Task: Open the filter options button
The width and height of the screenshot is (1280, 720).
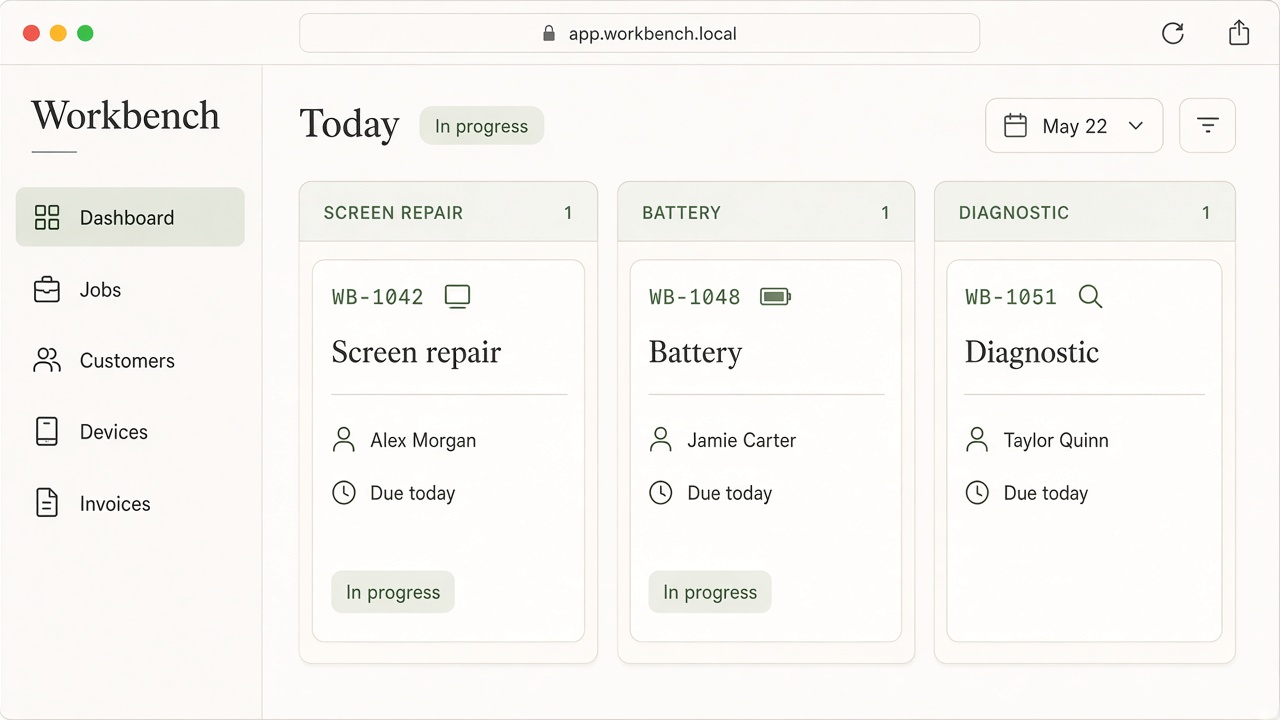Action: click(1208, 126)
